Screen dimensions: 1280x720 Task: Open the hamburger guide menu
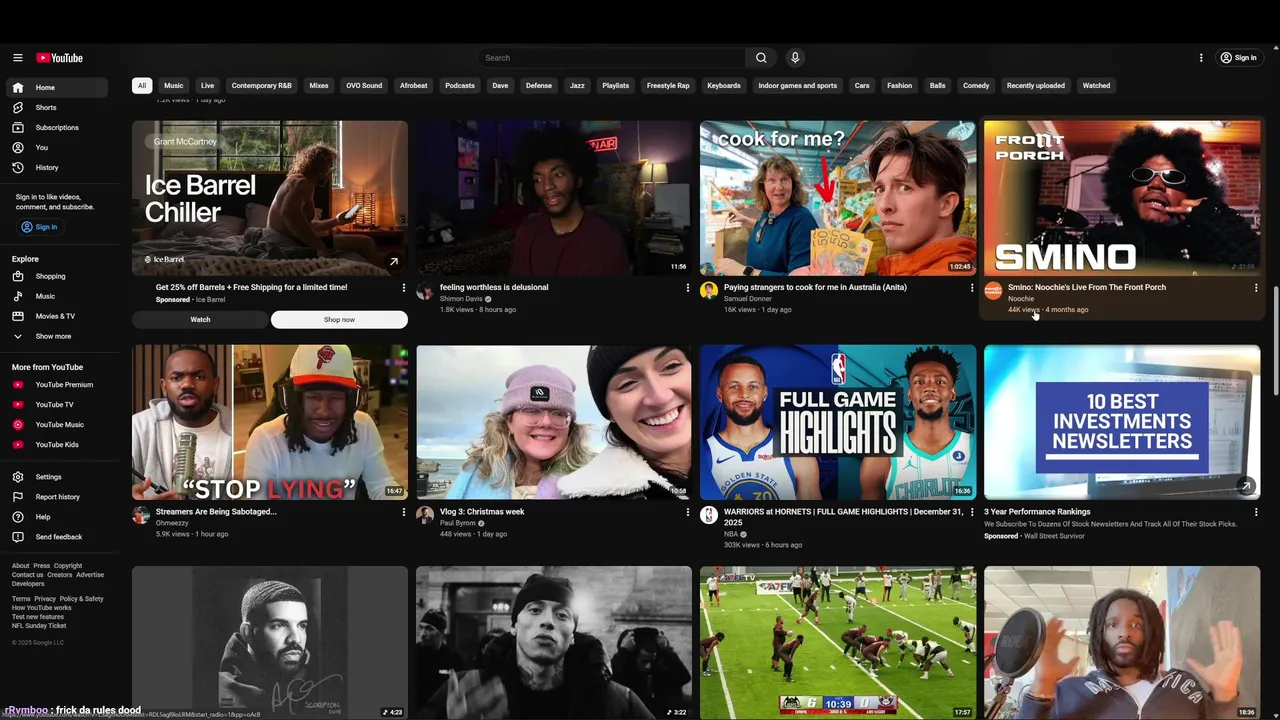click(18, 58)
